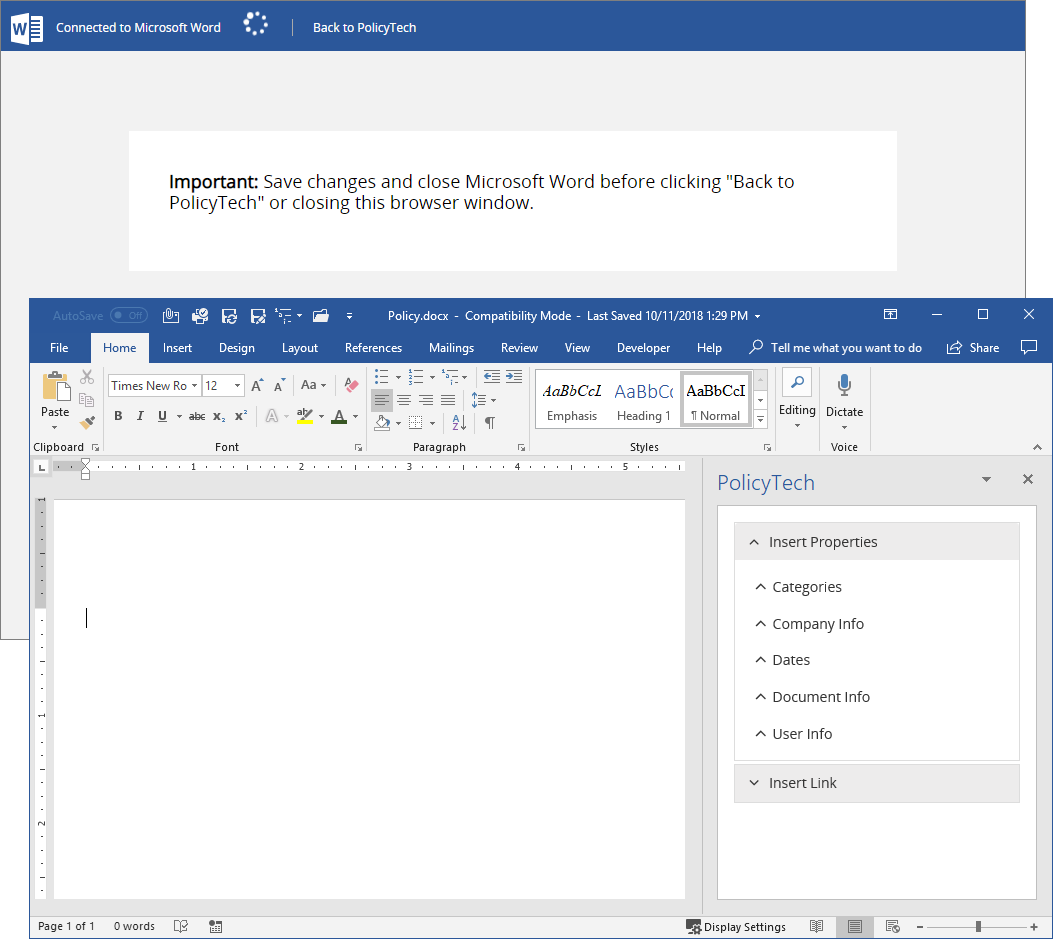Switch to Web Layout view icon
Image resolution: width=1053 pixels, height=939 pixels.
click(893, 927)
